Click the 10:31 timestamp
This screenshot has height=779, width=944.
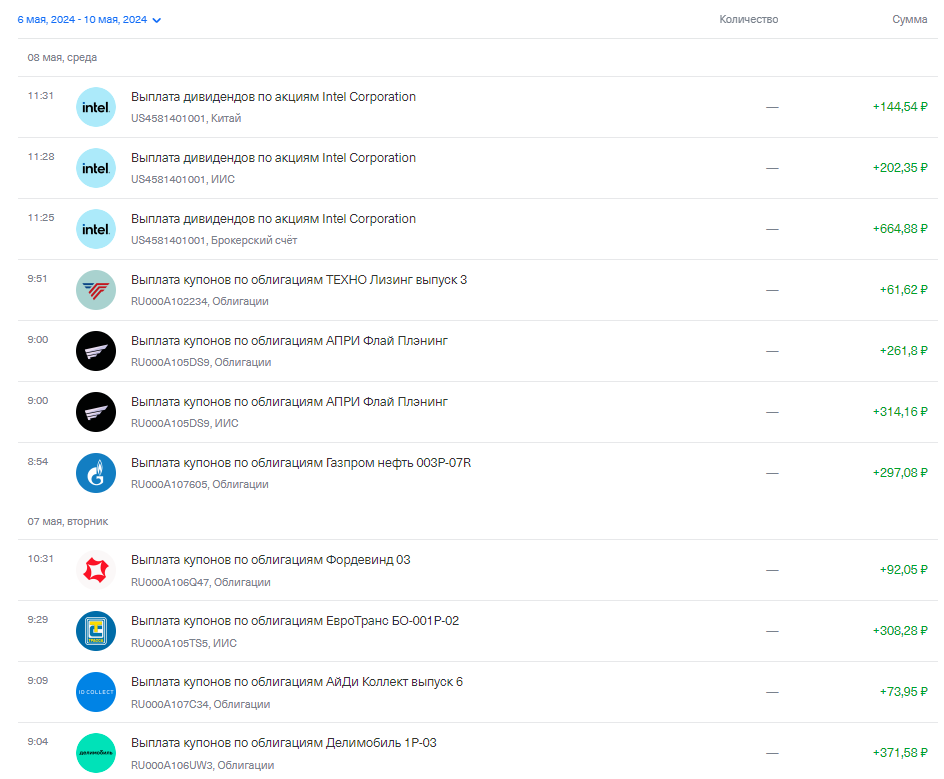40,559
